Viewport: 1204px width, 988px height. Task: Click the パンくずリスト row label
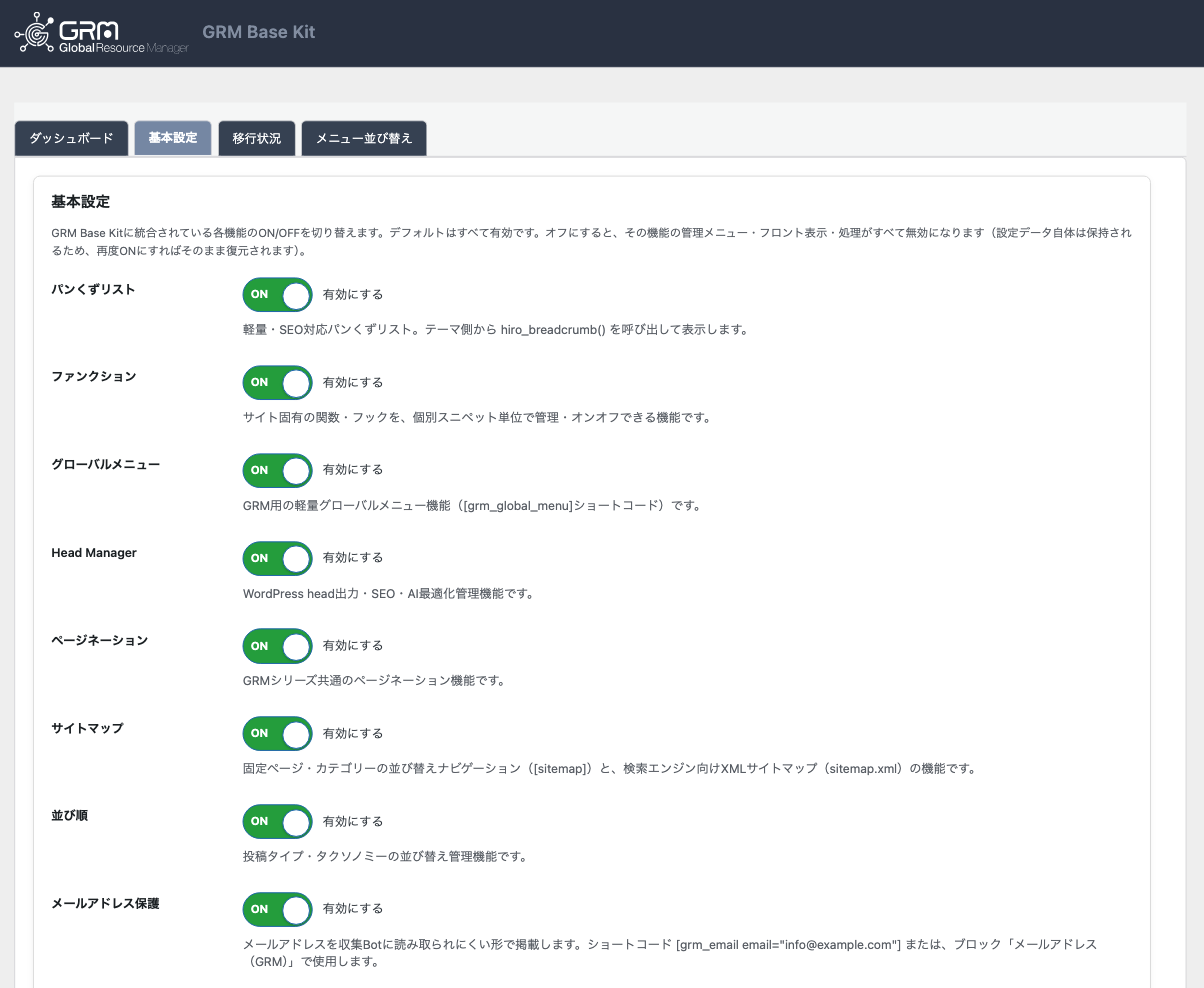click(x=93, y=289)
